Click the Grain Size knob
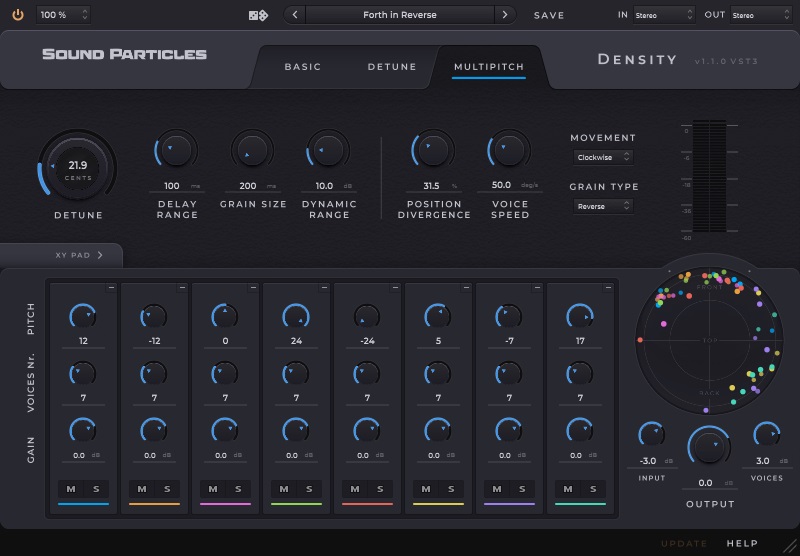This screenshot has width=800, height=556. tap(251, 150)
